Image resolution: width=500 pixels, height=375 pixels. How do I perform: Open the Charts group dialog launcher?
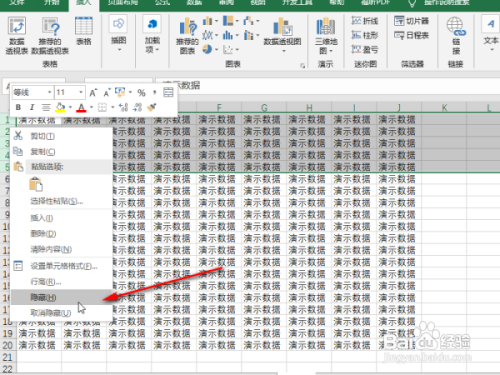(x=303, y=66)
